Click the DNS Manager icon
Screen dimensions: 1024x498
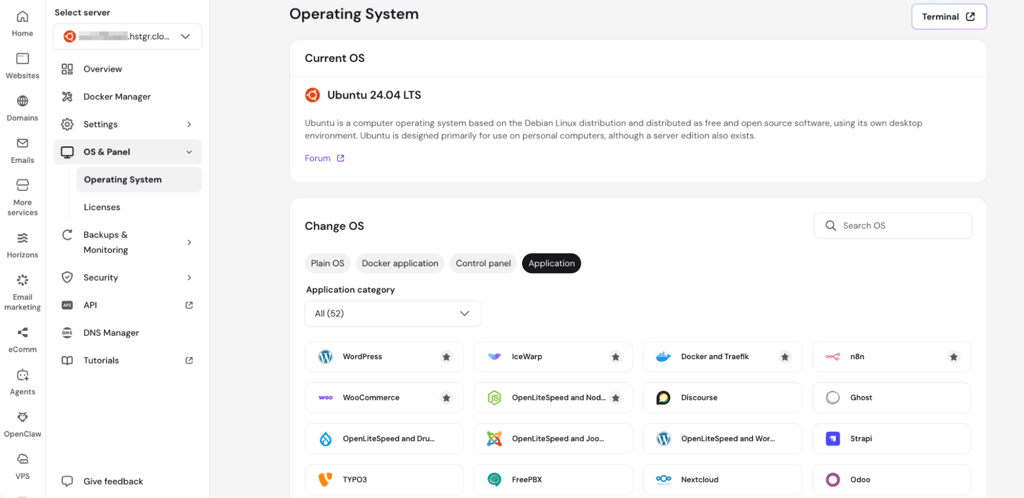coord(67,333)
